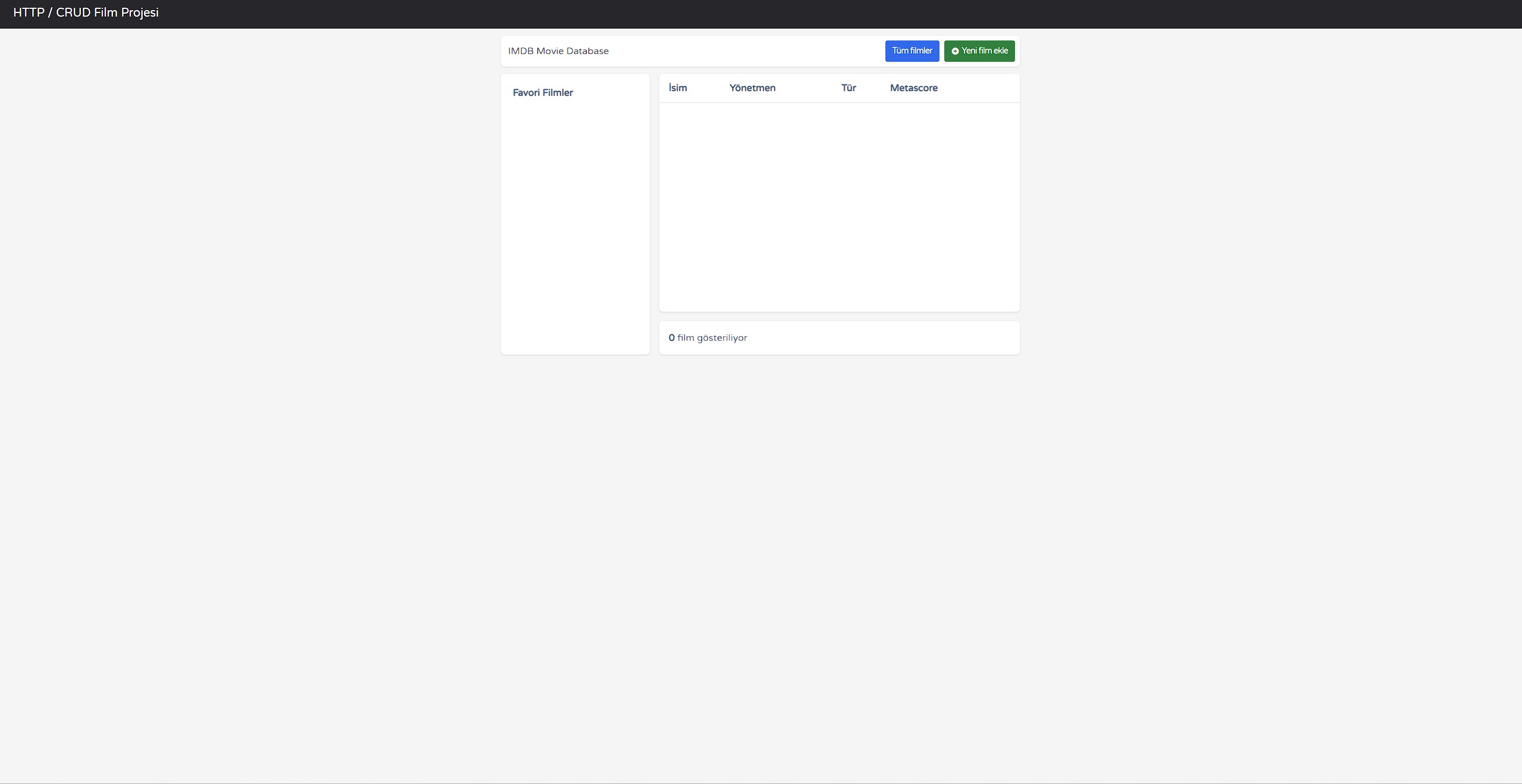Click the film count footer card
Viewport: 1522px width, 784px height.
click(x=892, y=338)
